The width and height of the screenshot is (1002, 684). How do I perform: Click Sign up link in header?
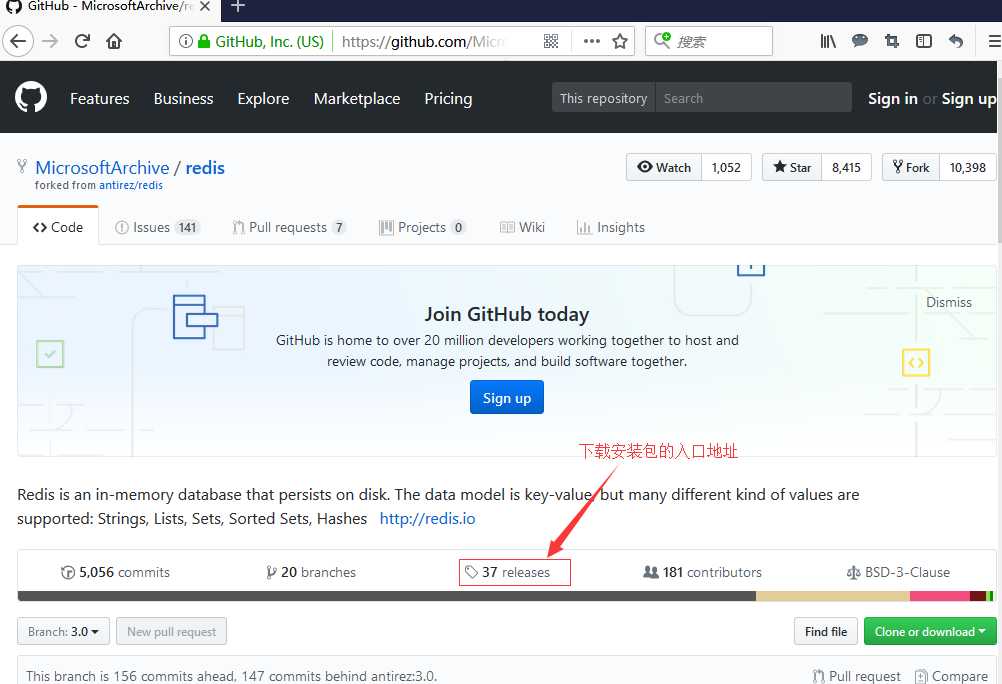[x=969, y=98]
